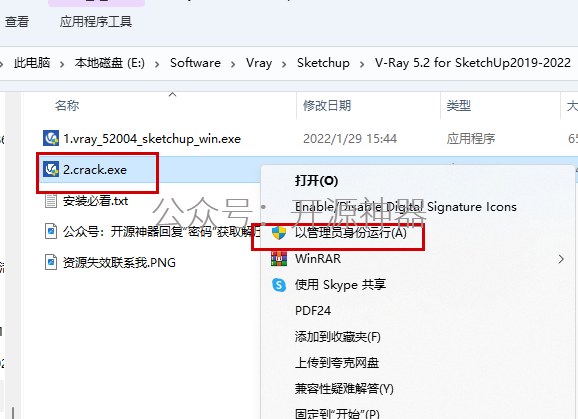578x419 pixels.
Task: Click the 安装必看.txt text file icon
Action: point(51,201)
